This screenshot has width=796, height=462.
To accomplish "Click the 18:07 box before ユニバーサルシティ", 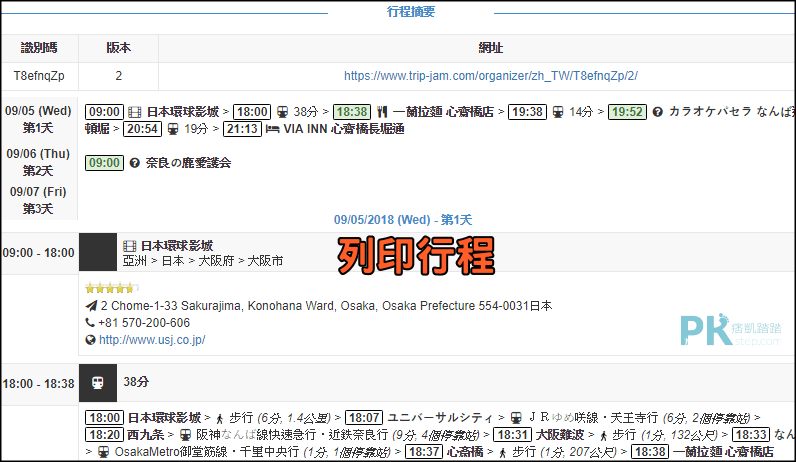I will (364, 418).
